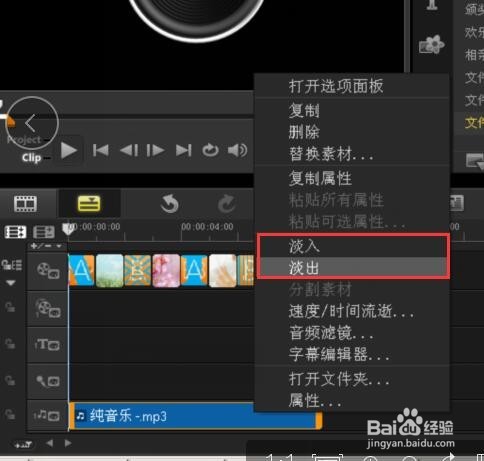The height and width of the screenshot is (461, 484).
Task: Play the preview with the Play button
Action: 69,151
